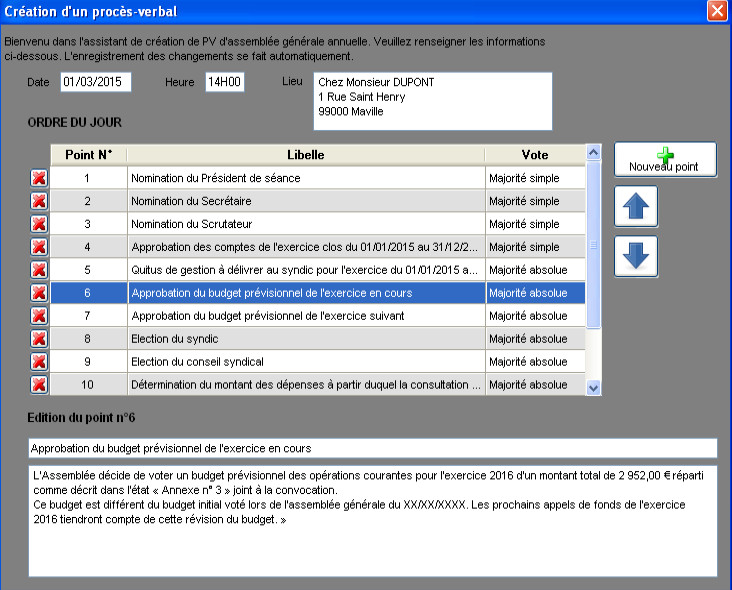This screenshot has width=732, height=590.
Task: Move selected point down with blue arrow
Action: point(636,256)
